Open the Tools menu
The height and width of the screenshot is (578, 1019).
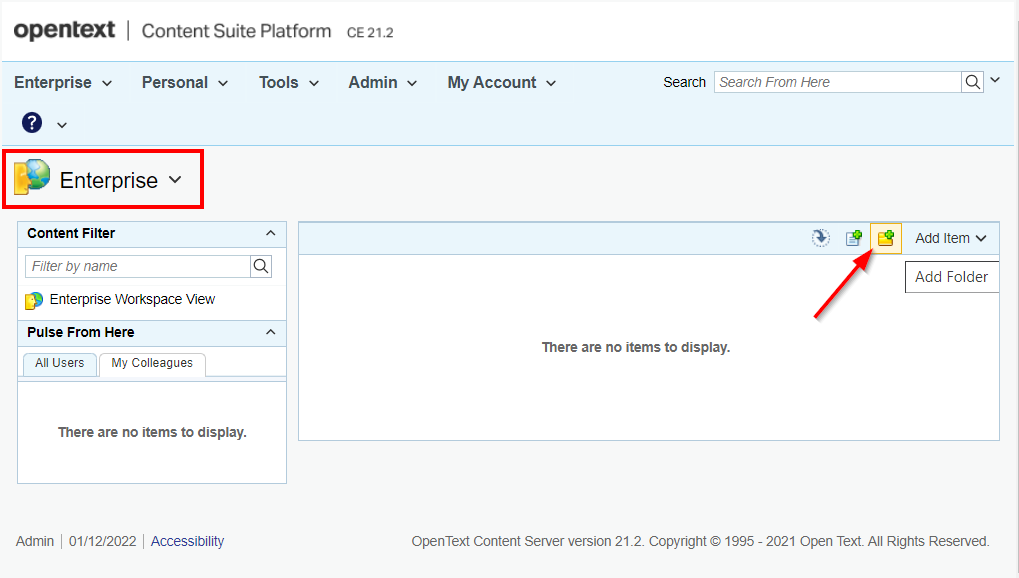coord(288,83)
